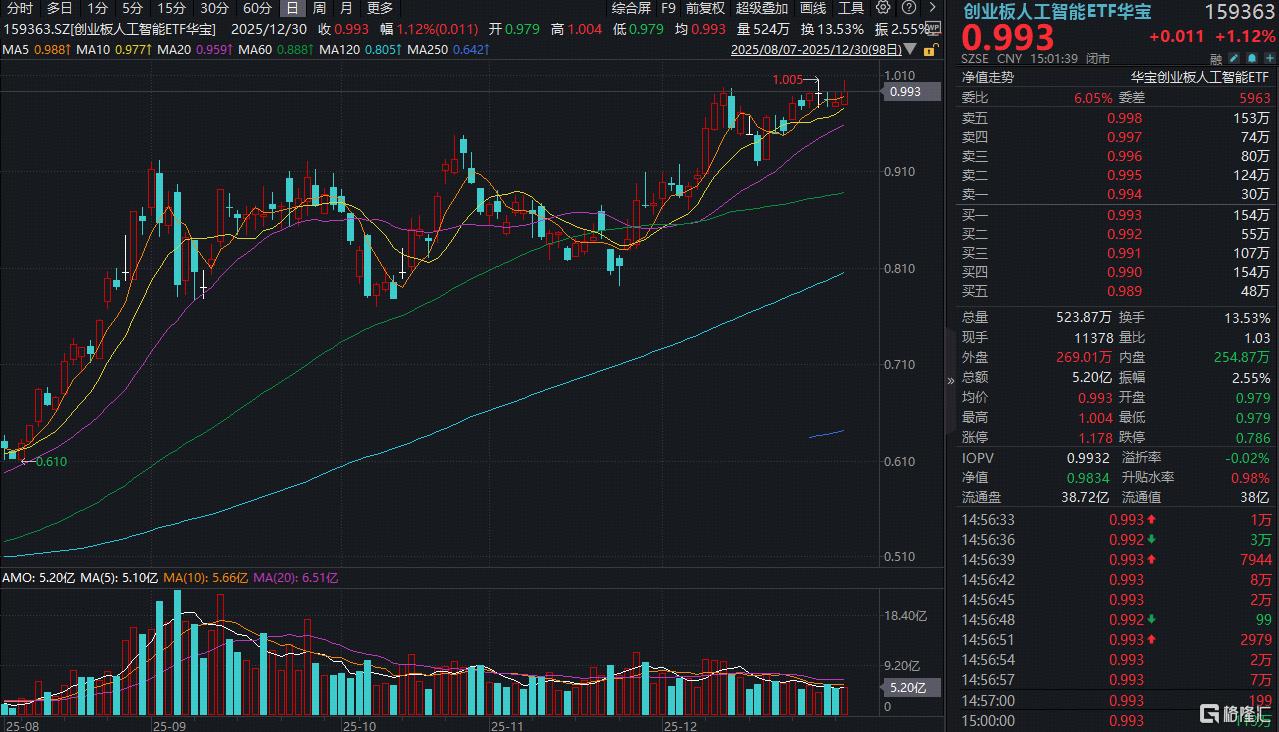Screen dimensions: 1279x732
Task: Open date range dropdown triangle
Action: [x=911, y=49]
